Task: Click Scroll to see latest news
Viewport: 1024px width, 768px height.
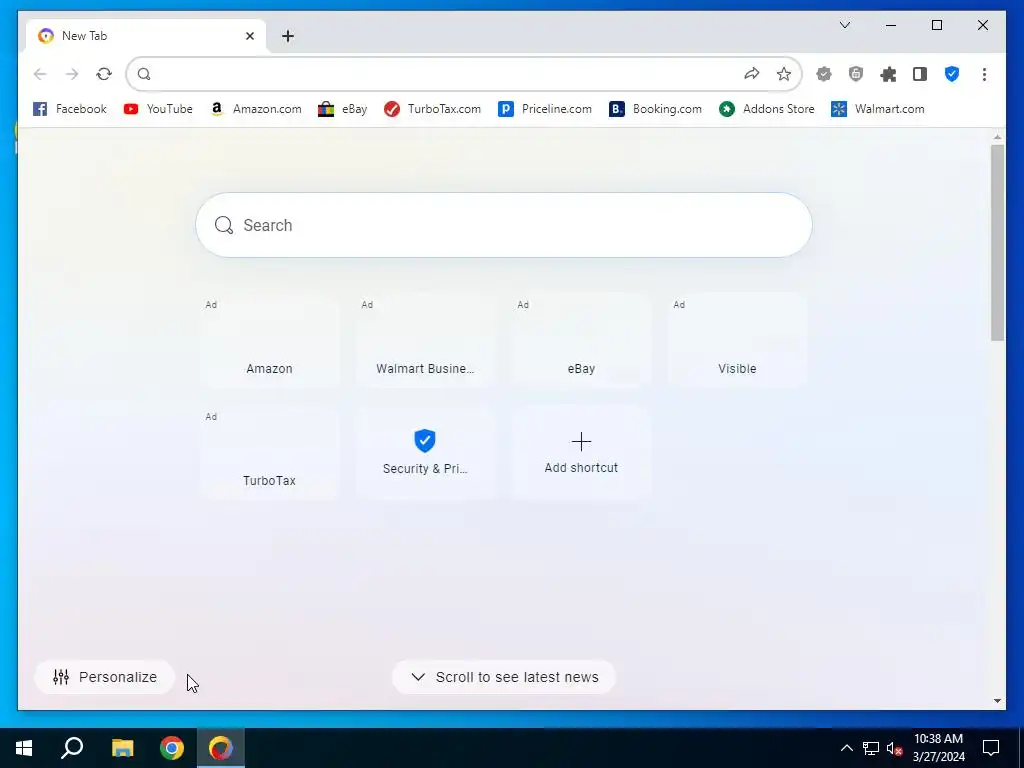Action: point(504,677)
